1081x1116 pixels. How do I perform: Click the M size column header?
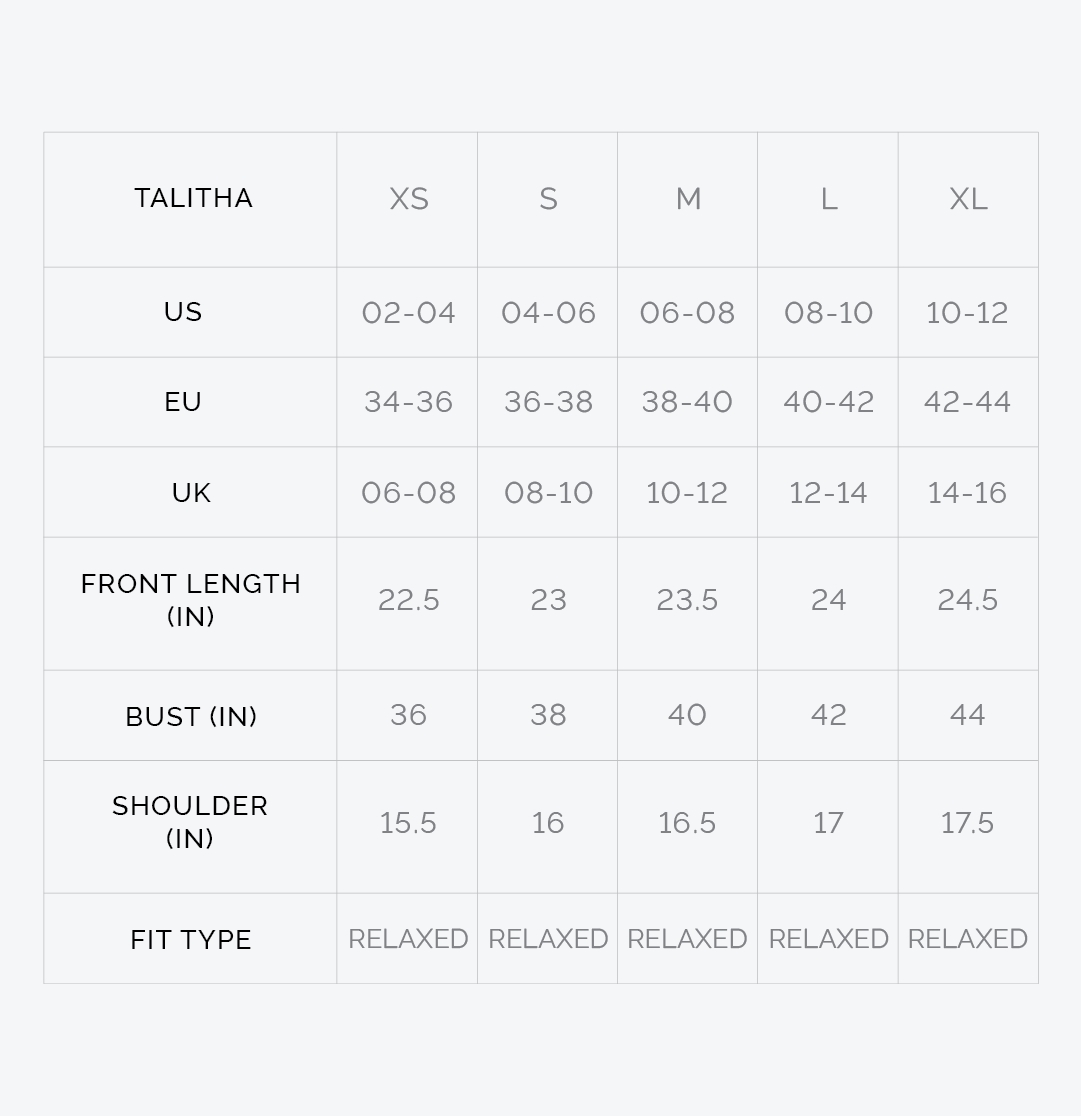688,199
